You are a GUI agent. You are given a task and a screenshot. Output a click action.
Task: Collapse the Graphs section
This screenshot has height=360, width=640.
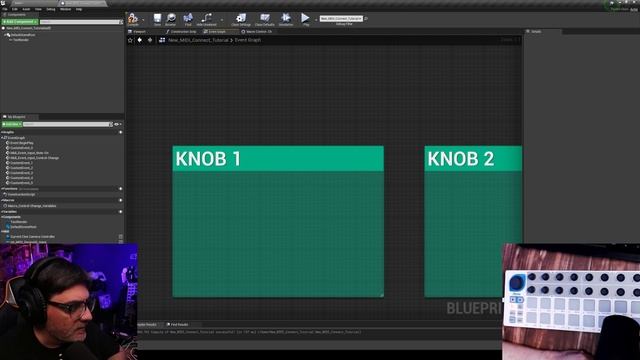[x=2, y=132]
